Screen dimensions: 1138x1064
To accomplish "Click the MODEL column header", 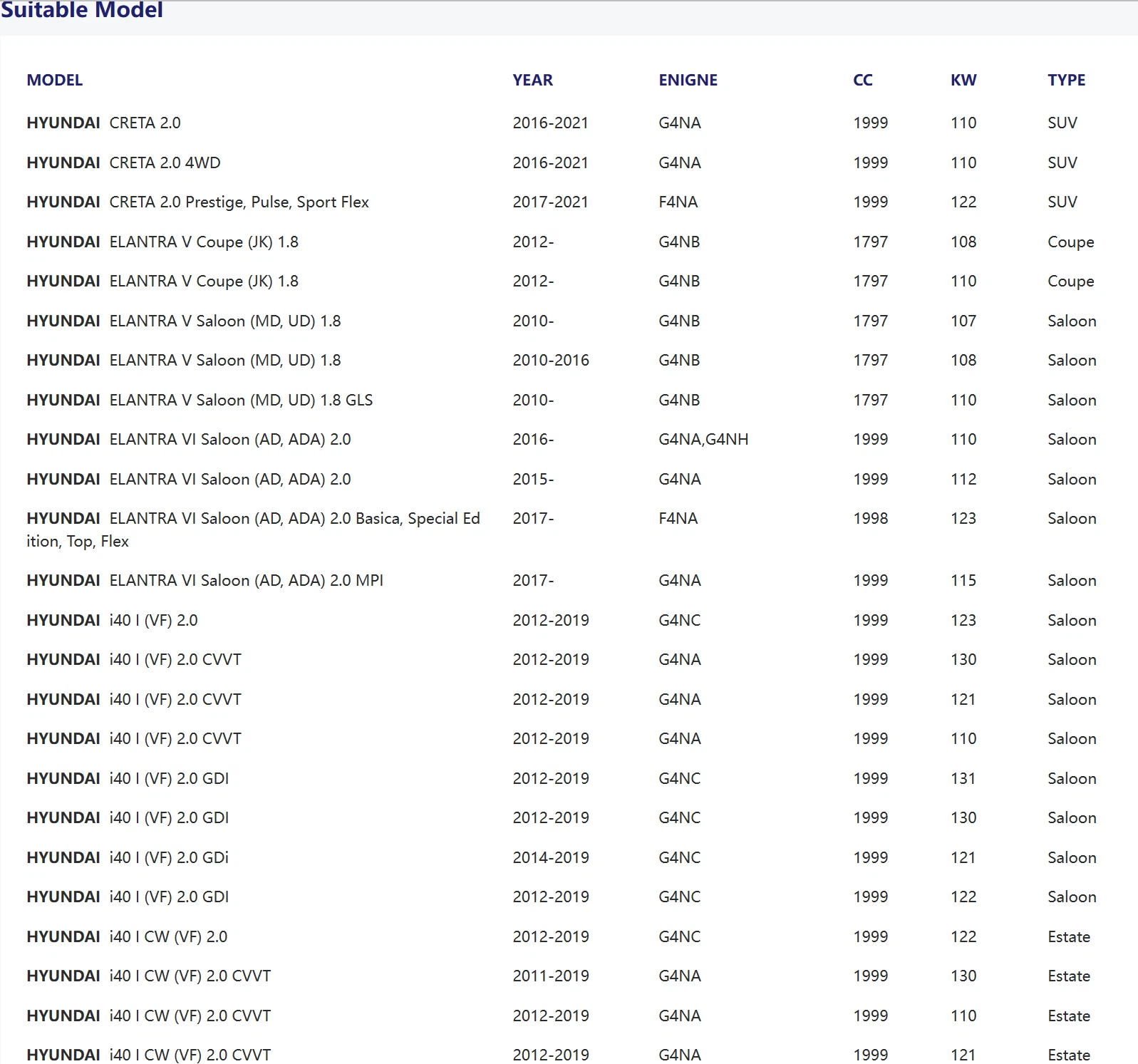I will 55,80.
